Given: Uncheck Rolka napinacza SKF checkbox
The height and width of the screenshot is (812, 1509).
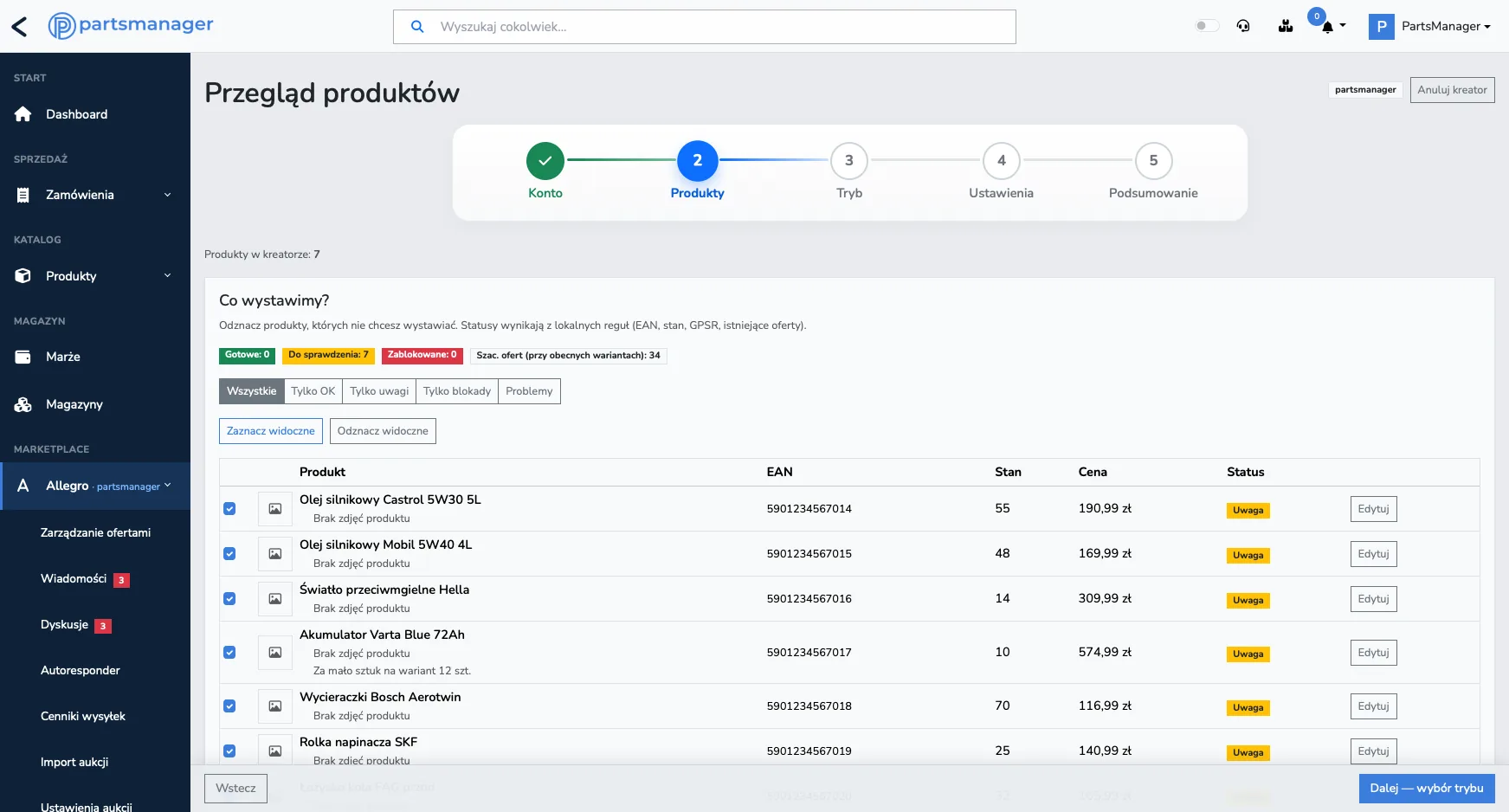Looking at the screenshot, I should (229, 751).
